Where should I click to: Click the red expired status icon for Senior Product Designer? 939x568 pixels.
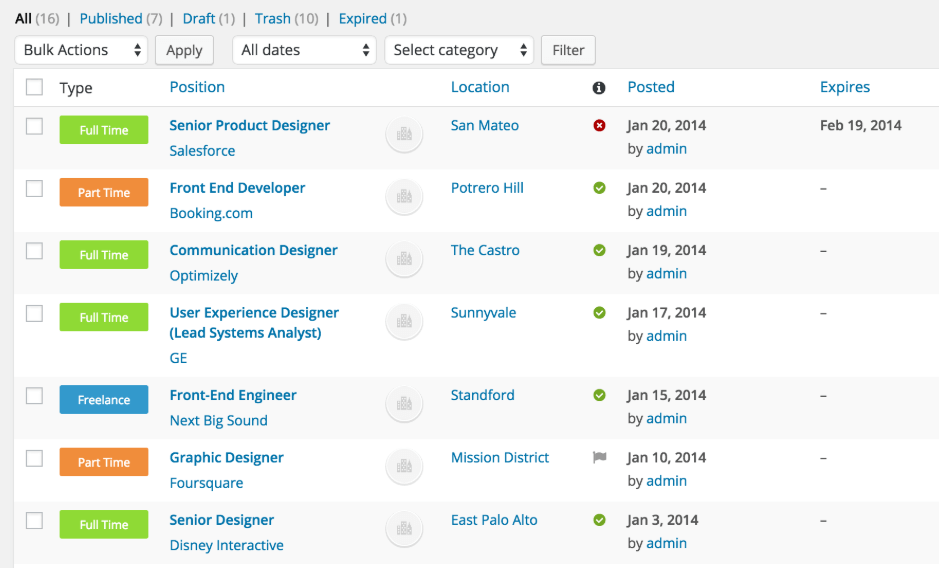click(x=599, y=126)
